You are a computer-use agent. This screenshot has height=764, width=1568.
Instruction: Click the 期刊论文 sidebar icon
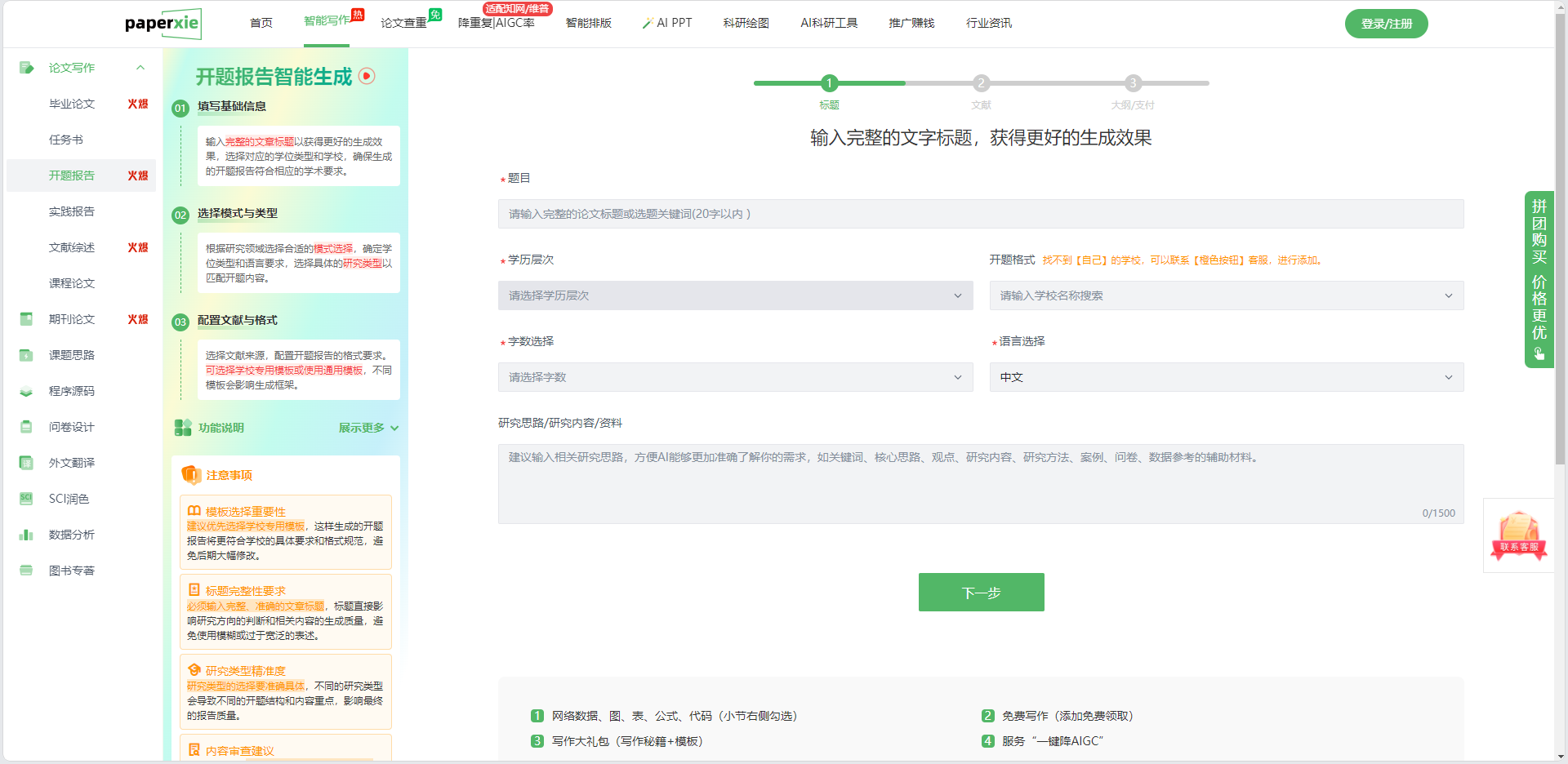[26, 319]
